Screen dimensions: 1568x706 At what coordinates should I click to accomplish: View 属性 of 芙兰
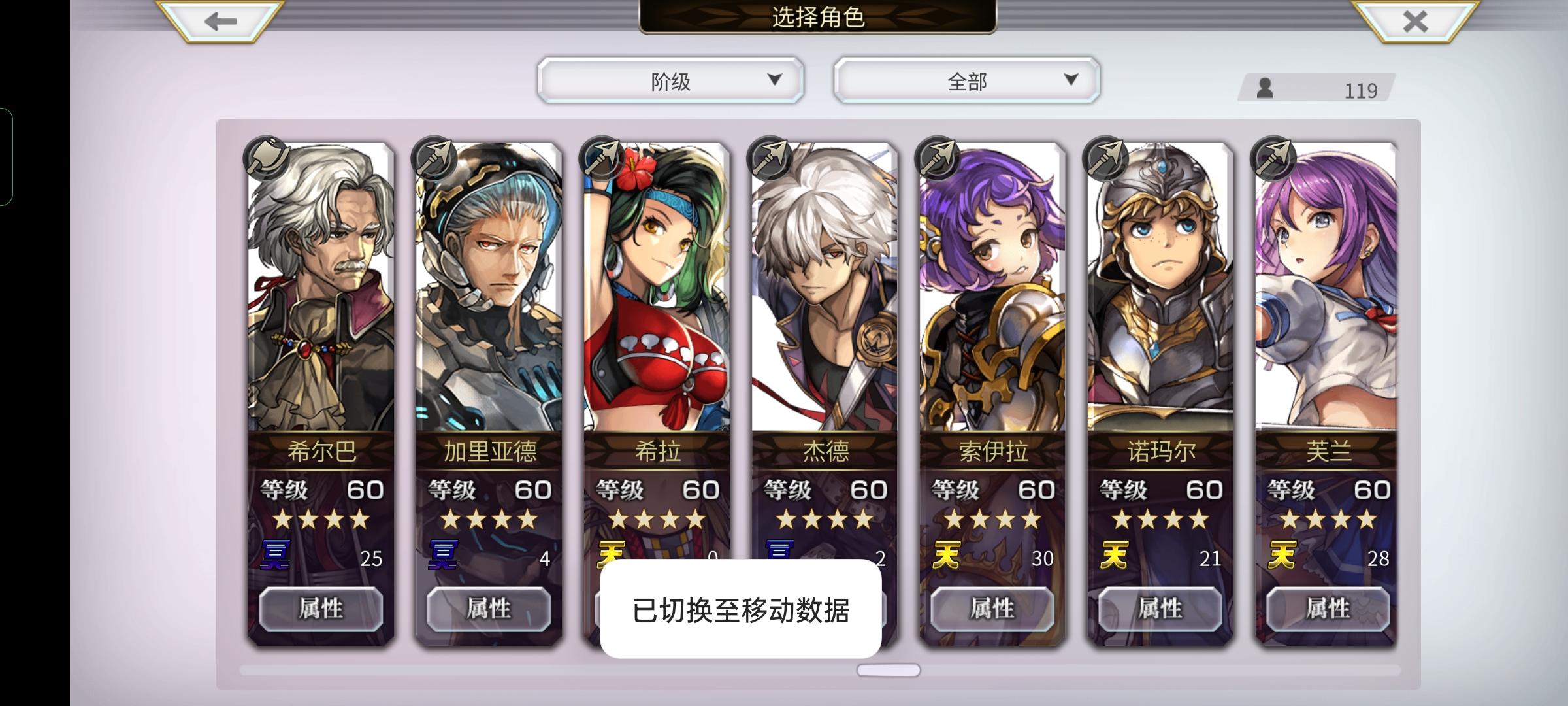[1328, 609]
